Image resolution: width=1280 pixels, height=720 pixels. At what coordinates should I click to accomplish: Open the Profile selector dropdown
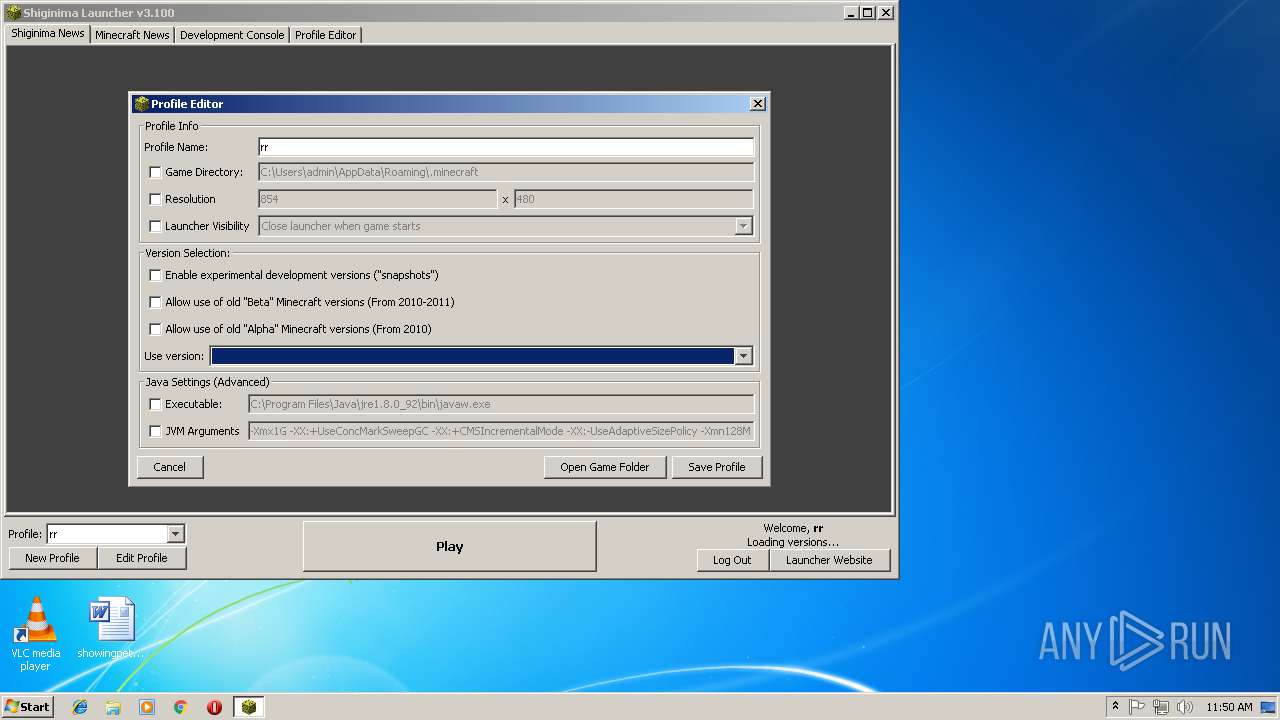point(175,534)
